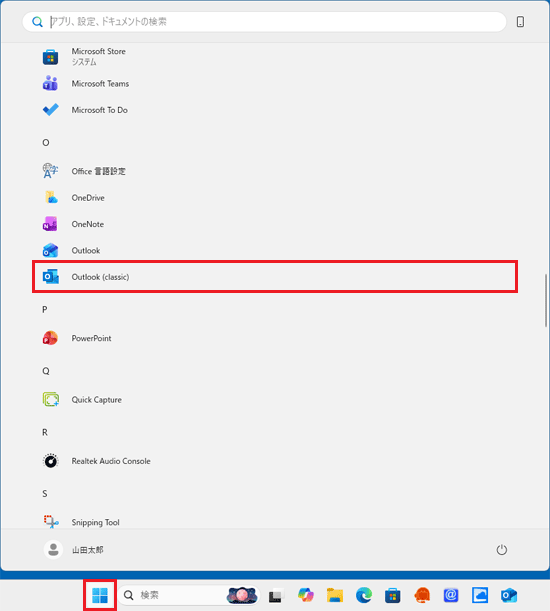
Task: Click the app list vertical scrollbar
Action: click(x=546, y=301)
